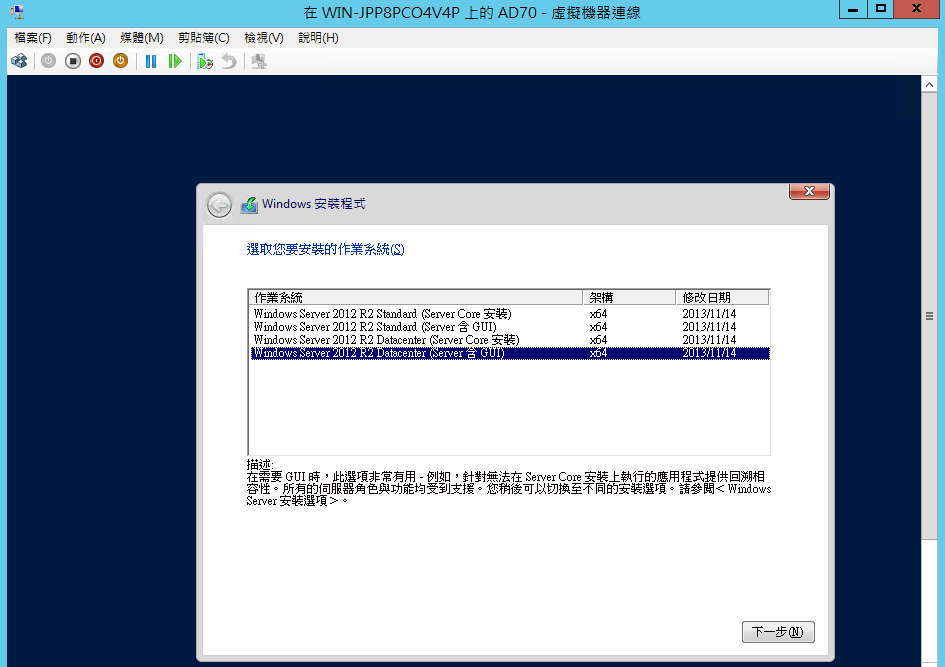Open the 動作(A) menu
Screen dimensions: 945x667
click(x=86, y=38)
